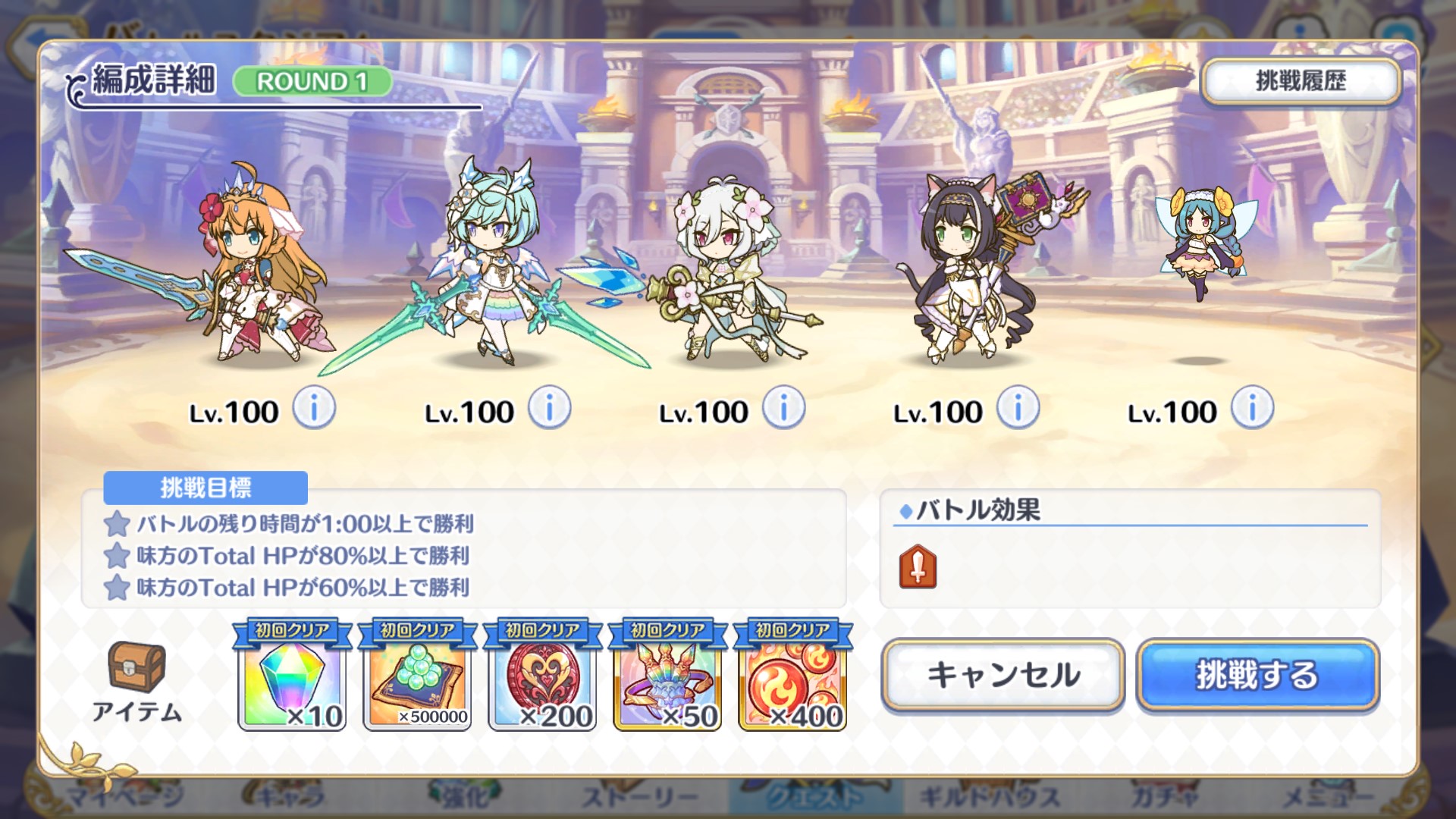Switch to the ギルドハウス tab

pyautogui.click(x=989, y=797)
